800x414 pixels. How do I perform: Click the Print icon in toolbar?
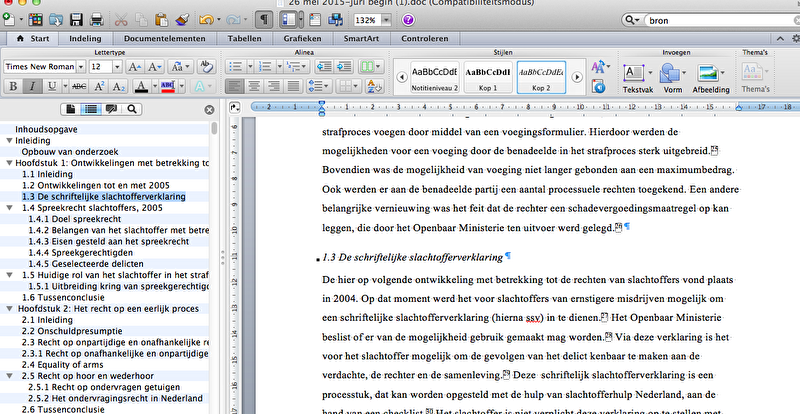96,19
